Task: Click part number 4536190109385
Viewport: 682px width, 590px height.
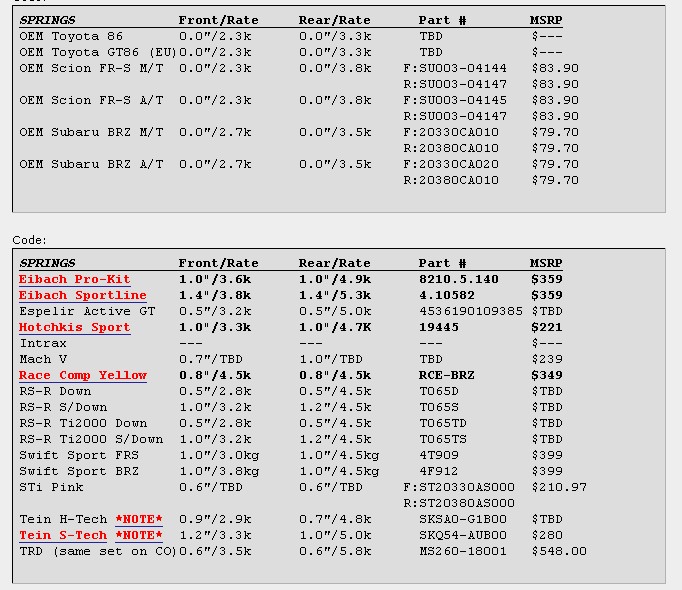Action: (471, 312)
